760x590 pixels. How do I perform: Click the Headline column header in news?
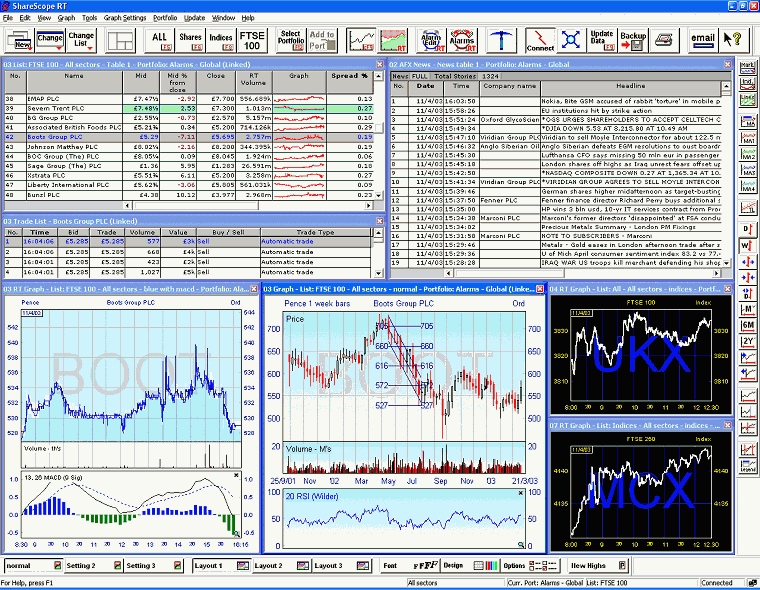tap(631, 88)
